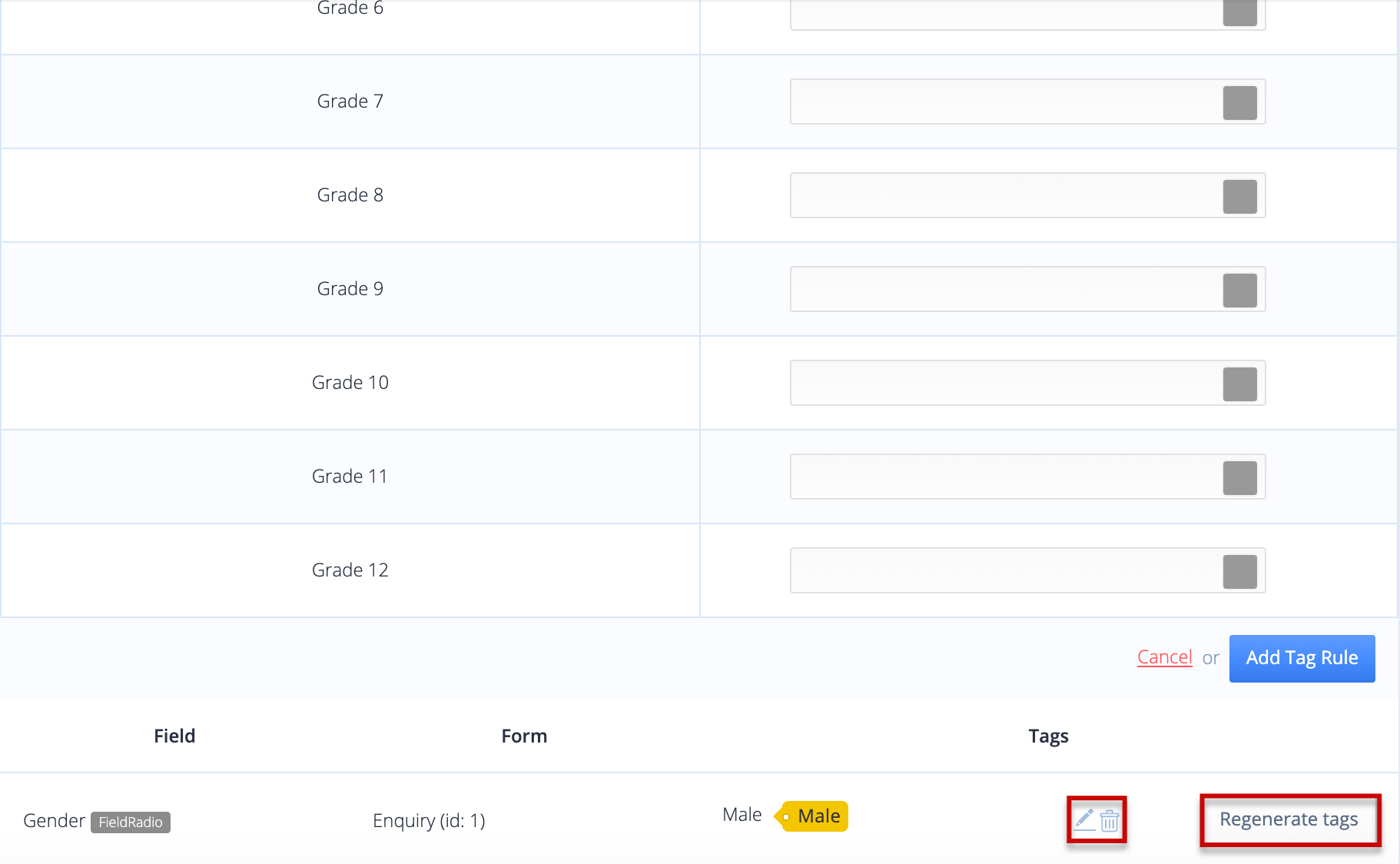The height and width of the screenshot is (864, 1400).
Task: Click the pencil edit icon for Gender rule
Action: (x=1084, y=819)
